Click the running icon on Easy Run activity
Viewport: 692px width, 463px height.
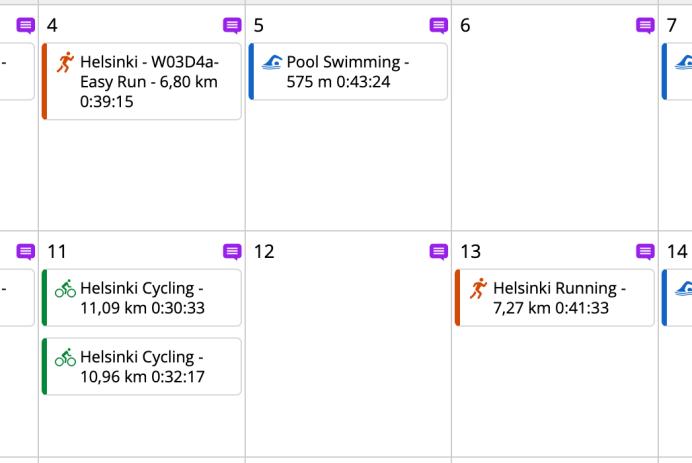(x=65, y=62)
